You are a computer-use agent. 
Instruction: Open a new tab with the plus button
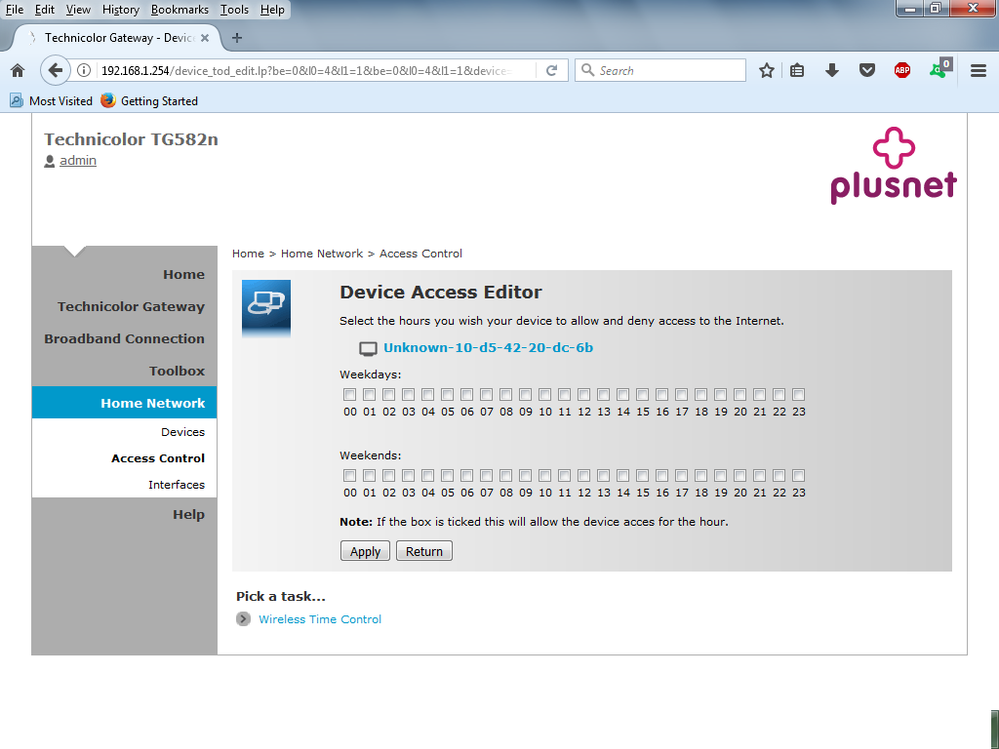click(237, 38)
